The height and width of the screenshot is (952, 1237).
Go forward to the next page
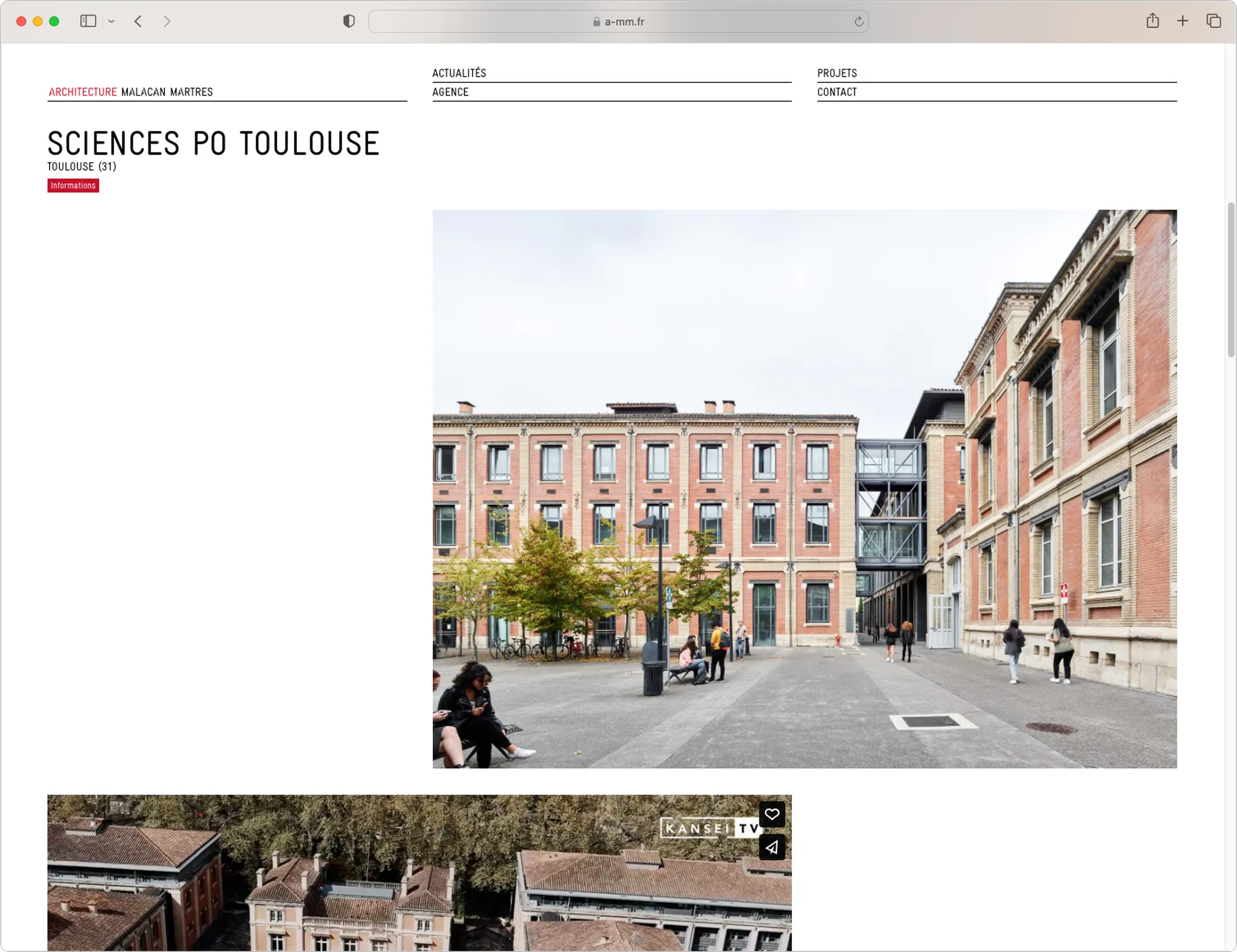click(x=167, y=21)
